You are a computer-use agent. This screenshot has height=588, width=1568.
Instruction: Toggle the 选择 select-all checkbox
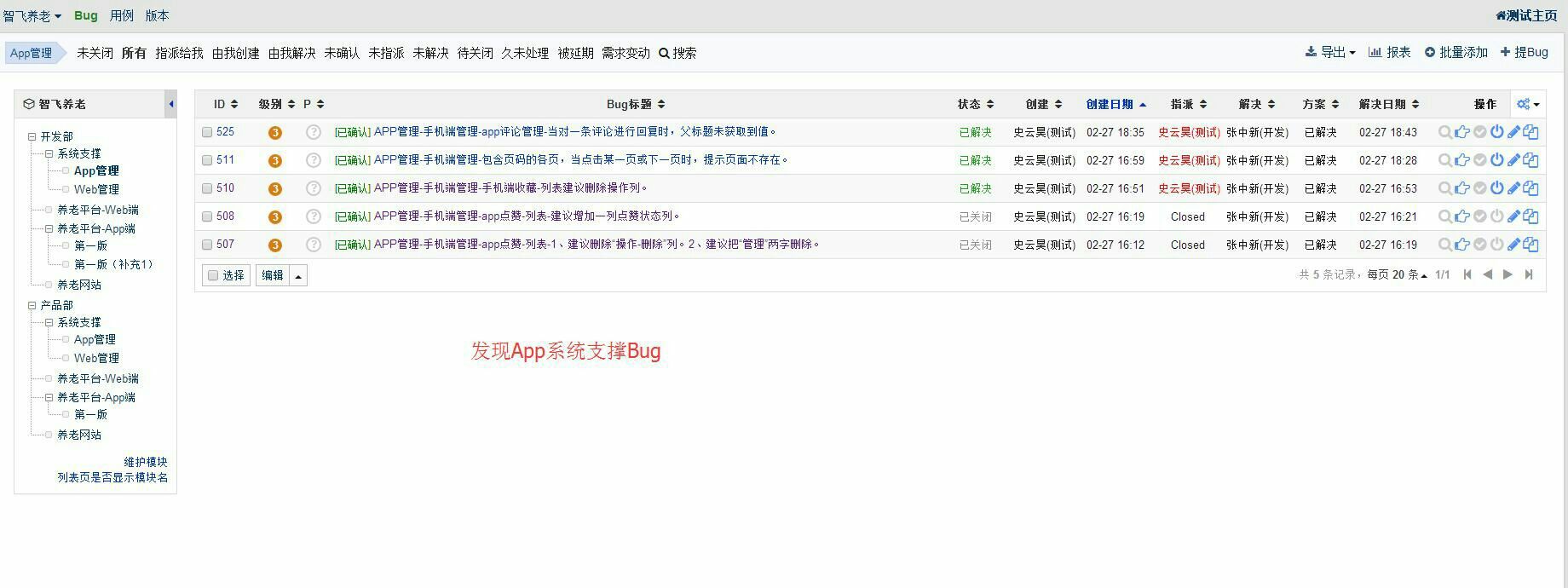pos(213,275)
